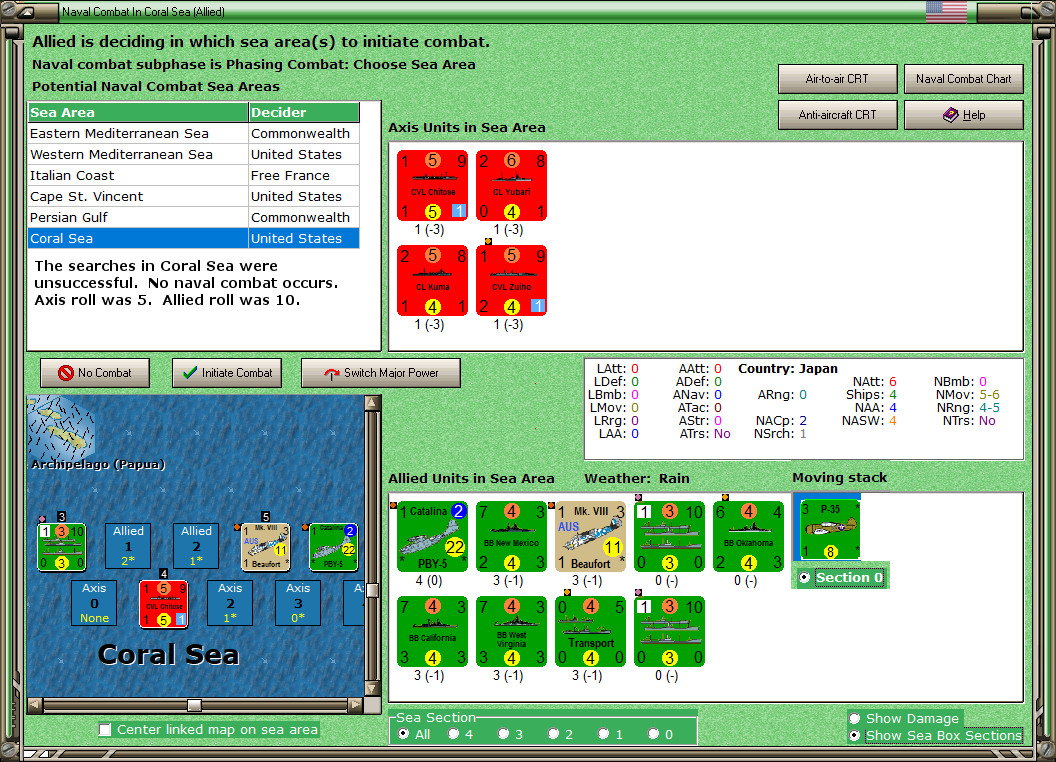Image resolution: width=1056 pixels, height=762 pixels.
Task: Select sea section 2 radio button
Action: 553,734
